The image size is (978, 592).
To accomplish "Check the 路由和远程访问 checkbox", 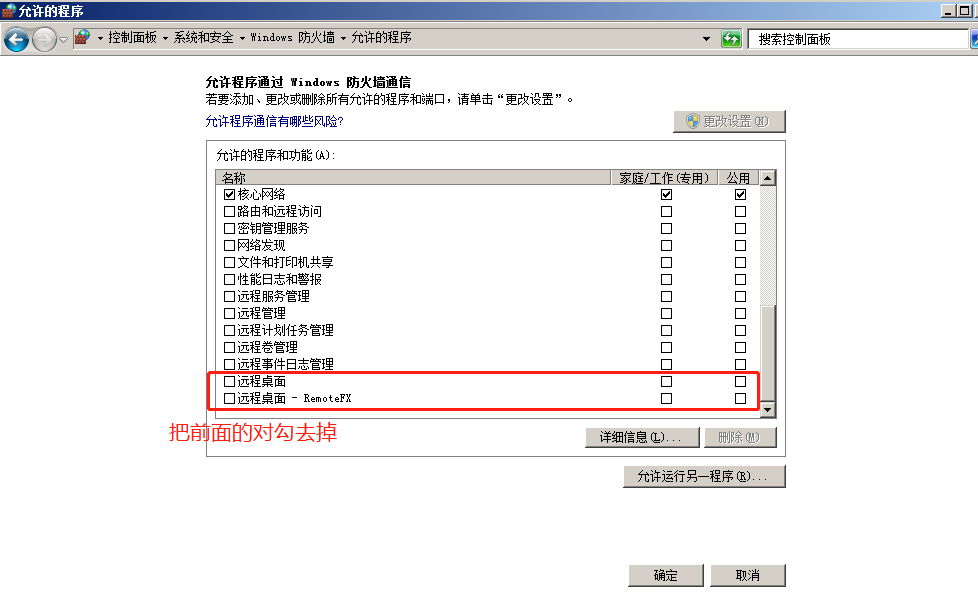I will [229, 211].
